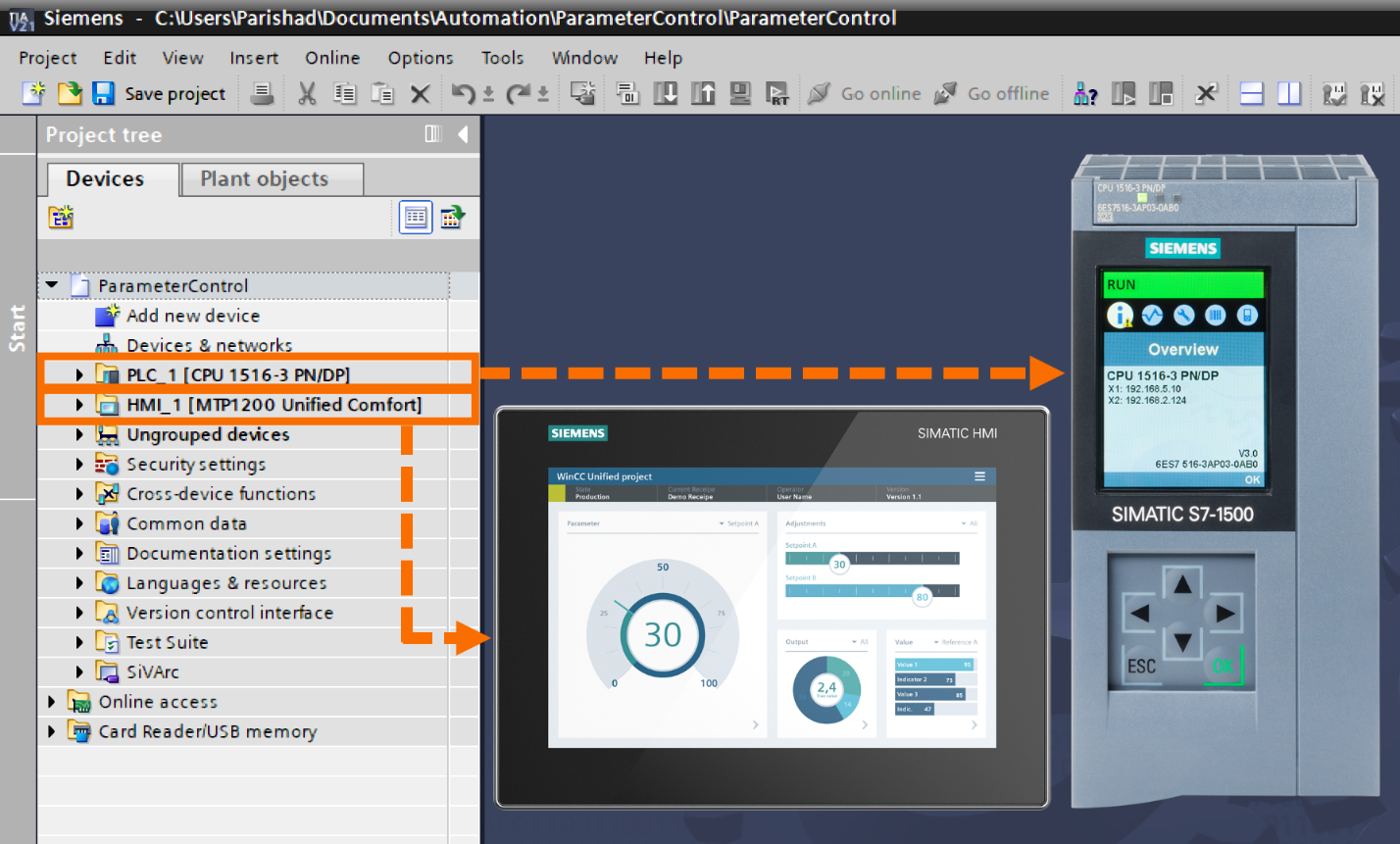The width and height of the screenshot is (1400, 844).
Task: Click the Download to device icon
Action: point(666,93)
